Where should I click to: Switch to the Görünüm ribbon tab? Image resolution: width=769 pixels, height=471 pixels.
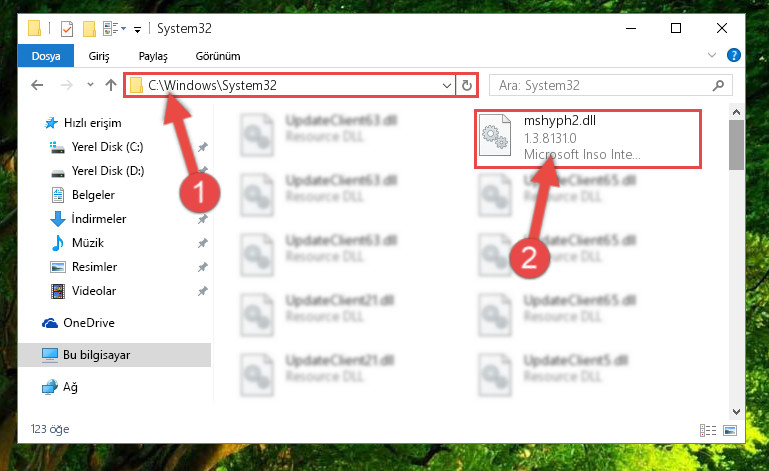pos(218,56)
